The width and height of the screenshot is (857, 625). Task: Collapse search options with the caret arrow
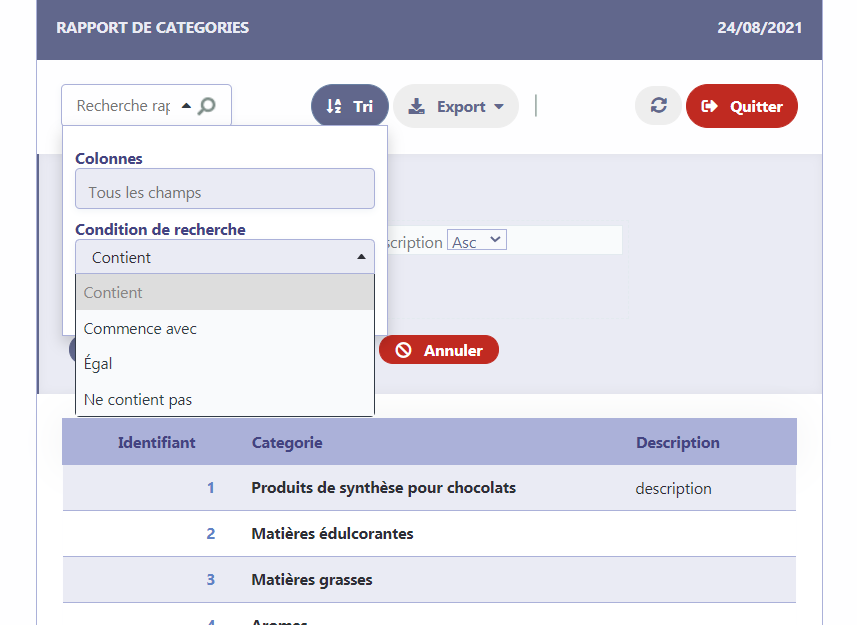(186, 105)
